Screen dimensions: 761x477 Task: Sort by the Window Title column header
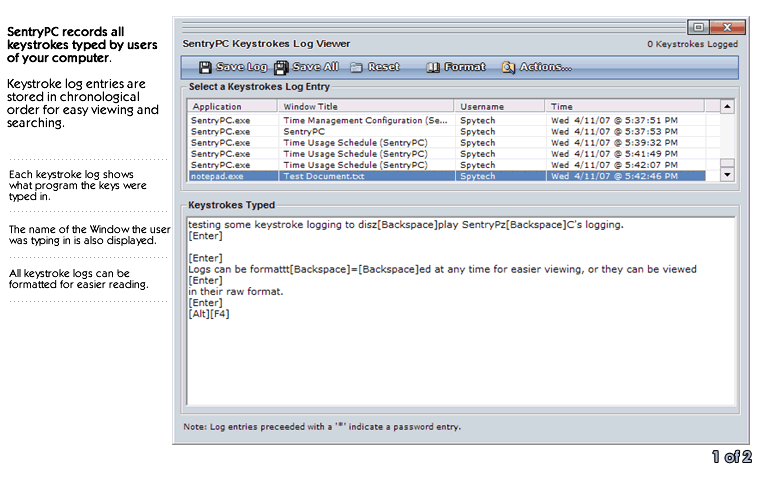365,106
